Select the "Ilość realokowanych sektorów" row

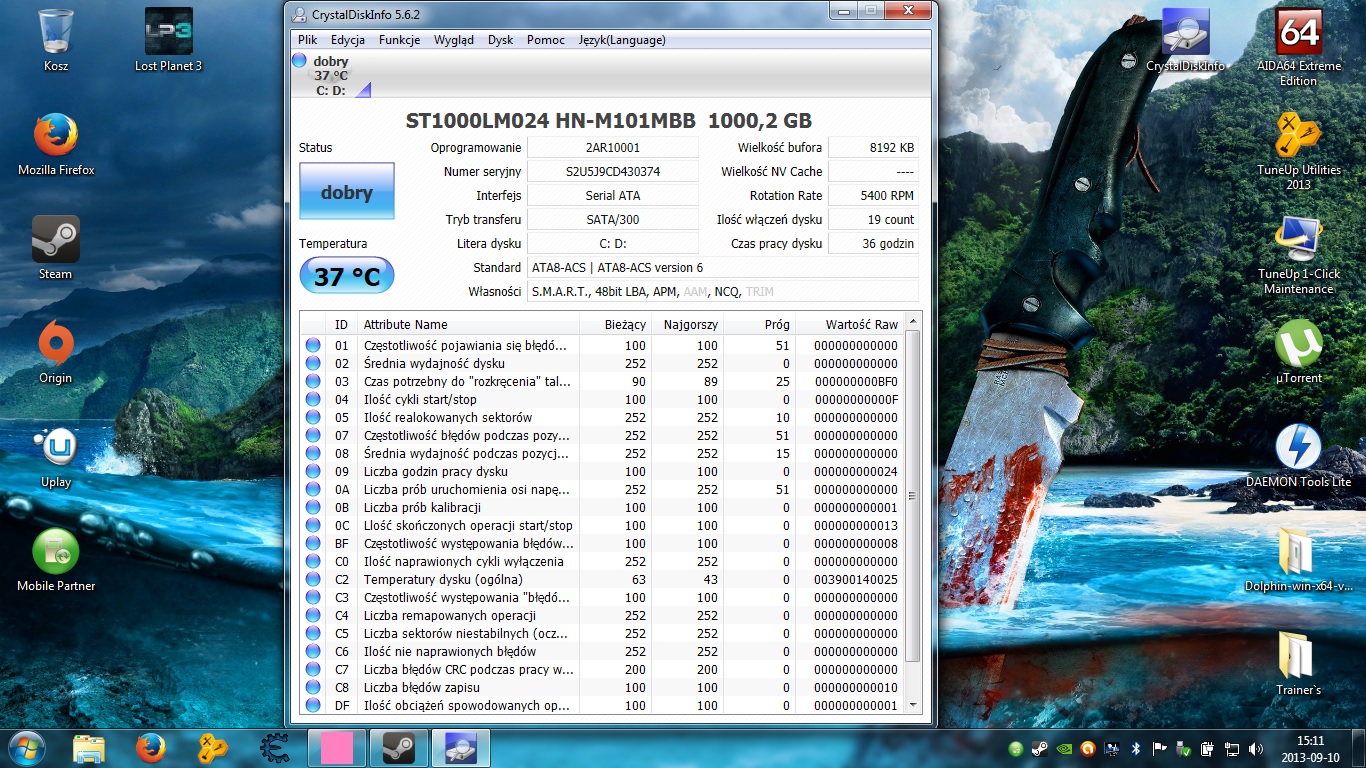click(602, 417)
